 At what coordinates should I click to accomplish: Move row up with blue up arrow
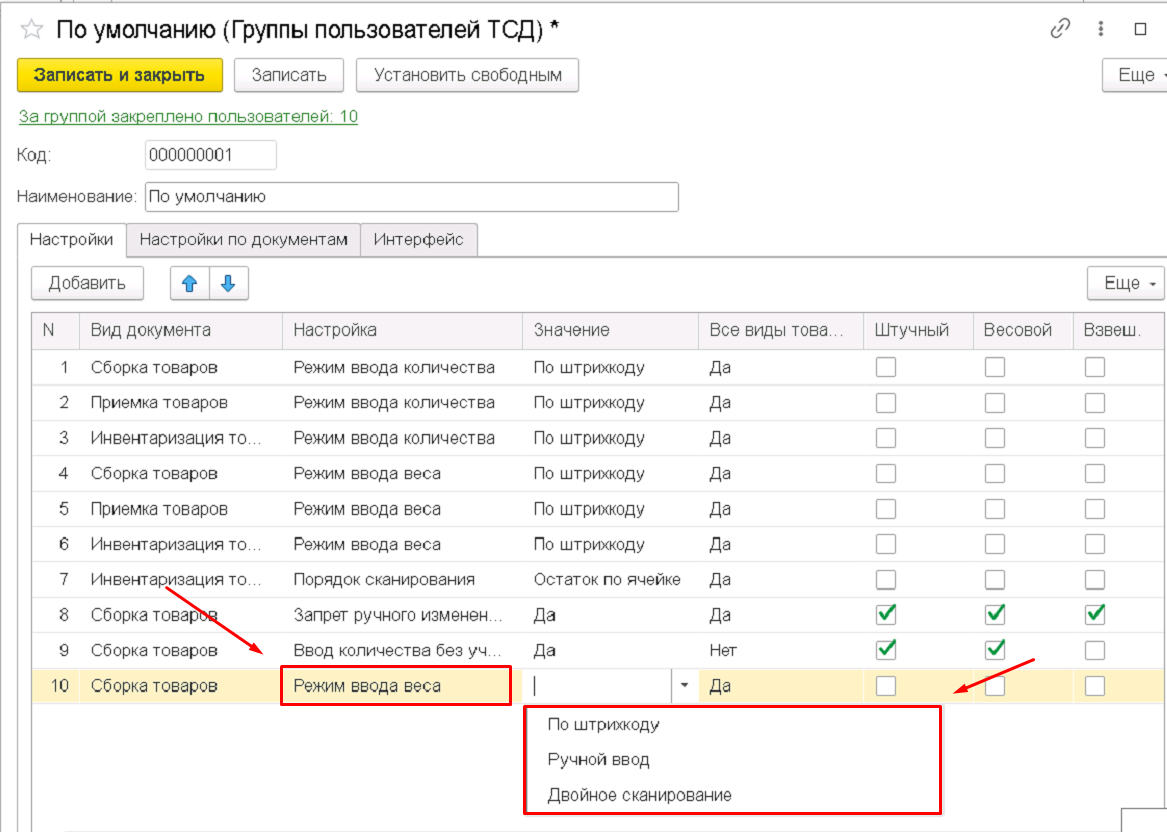(190, 283)
